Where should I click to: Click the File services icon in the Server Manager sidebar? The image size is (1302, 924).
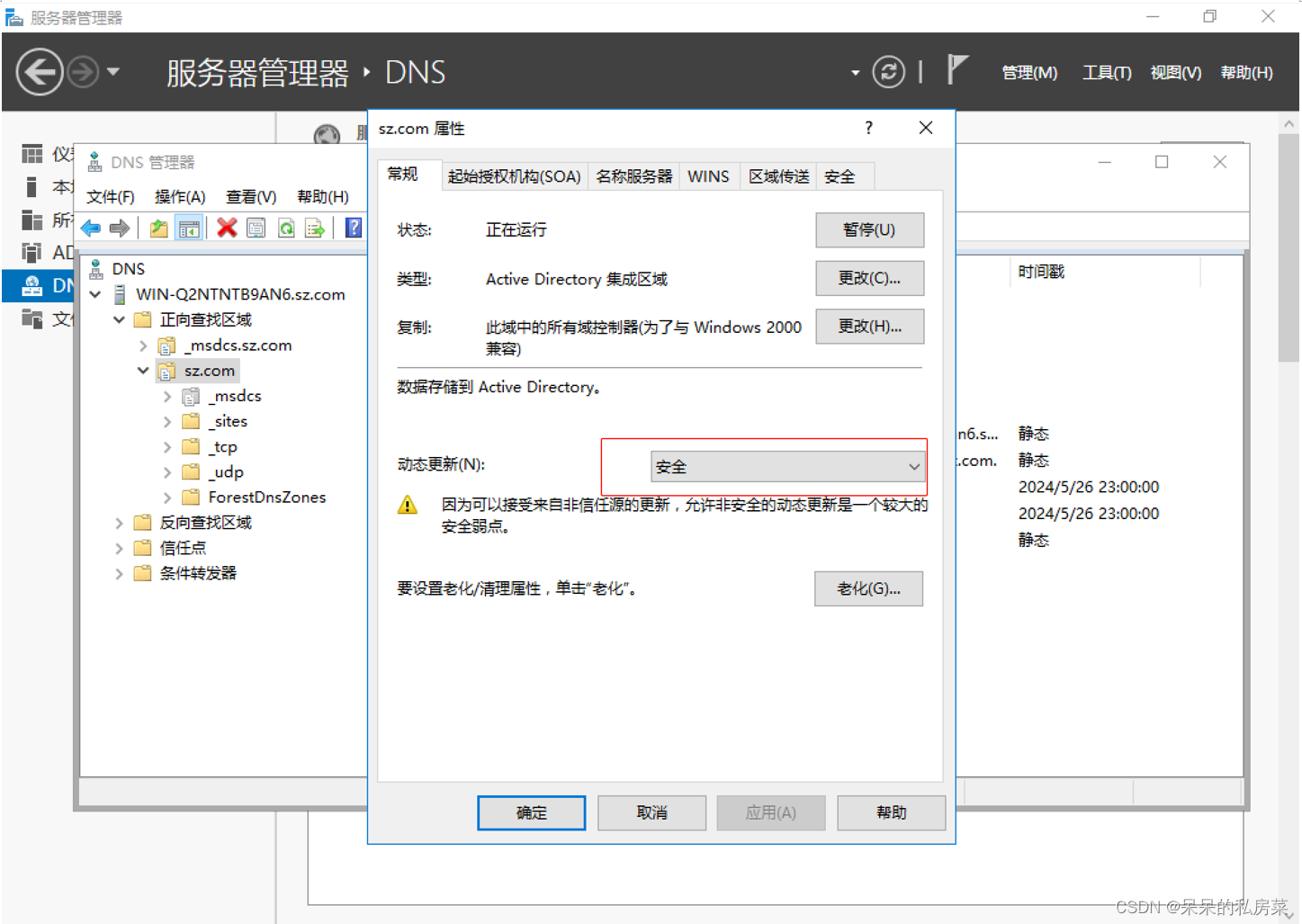[32, 318]
